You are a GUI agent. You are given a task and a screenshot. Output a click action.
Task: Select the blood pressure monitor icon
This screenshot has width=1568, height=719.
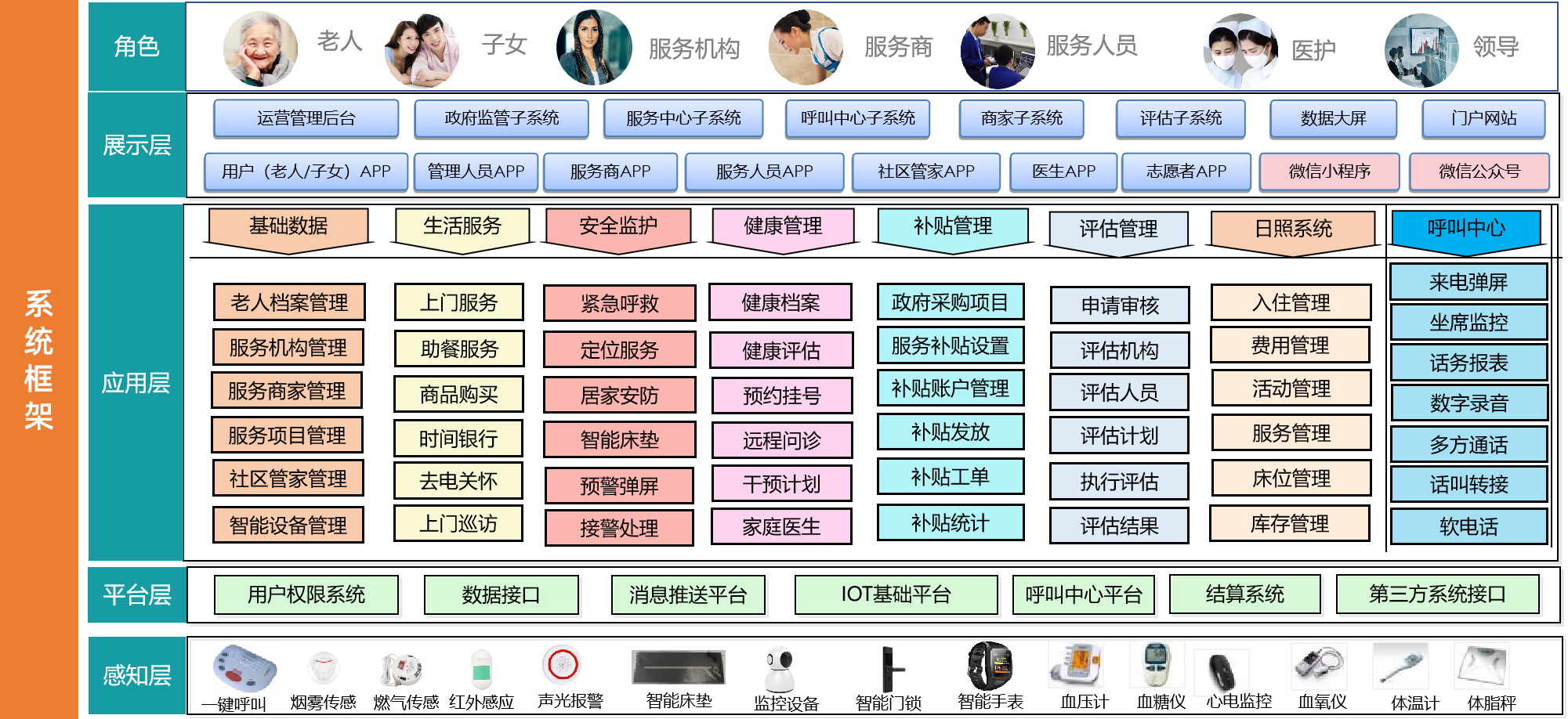pos(1075,665)
